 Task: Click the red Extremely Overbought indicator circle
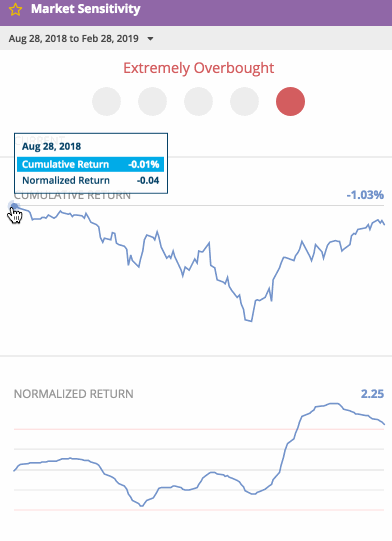tap(291, 101)
